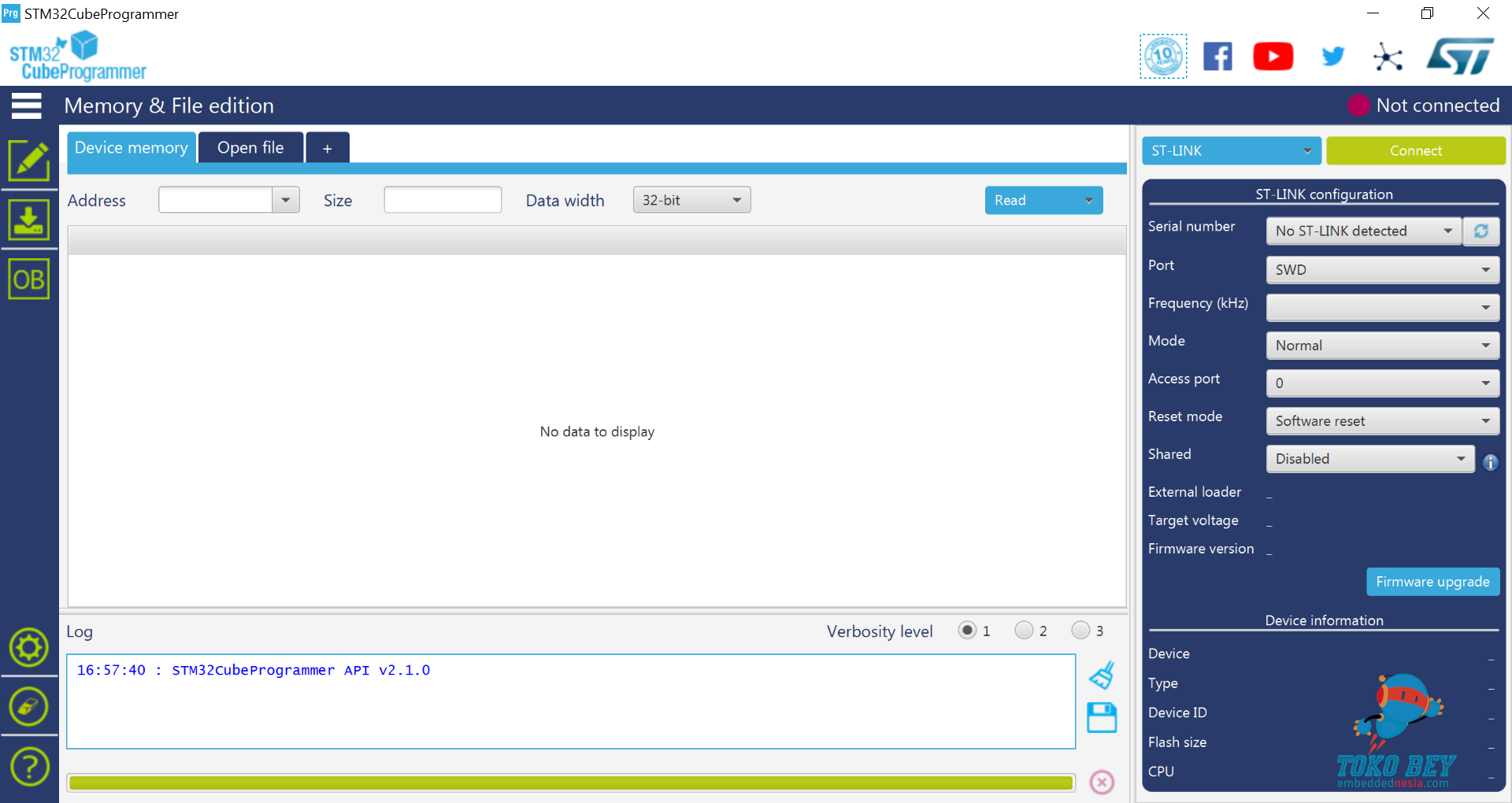This screenshot has height=803, width=1512.
Task: Open Erasing & Programming download icon
Action: (29, 220)
